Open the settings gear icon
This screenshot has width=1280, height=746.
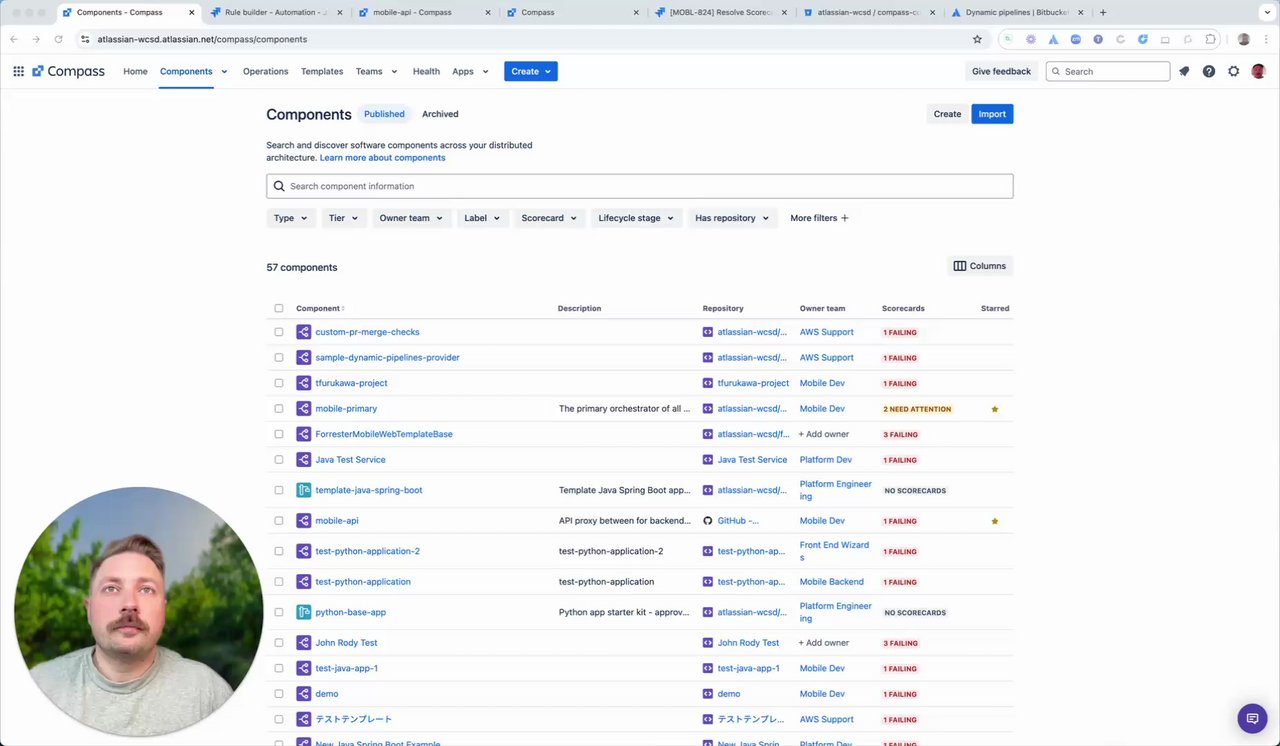1233,71
